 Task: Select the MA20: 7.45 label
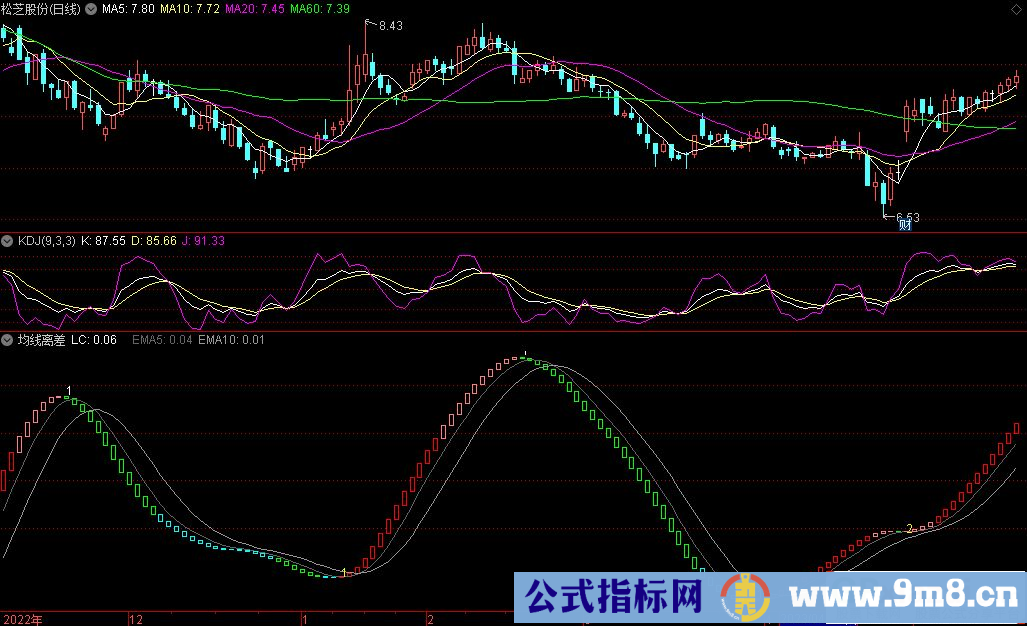255,9
